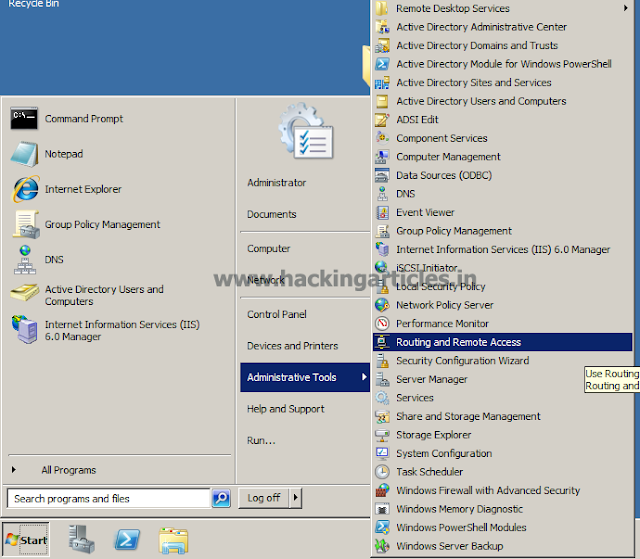Click the Command Prompt icon
Image resolution: width=640 pixels, height=559 pixels.
pyautogui.click(x=24, y=119)
